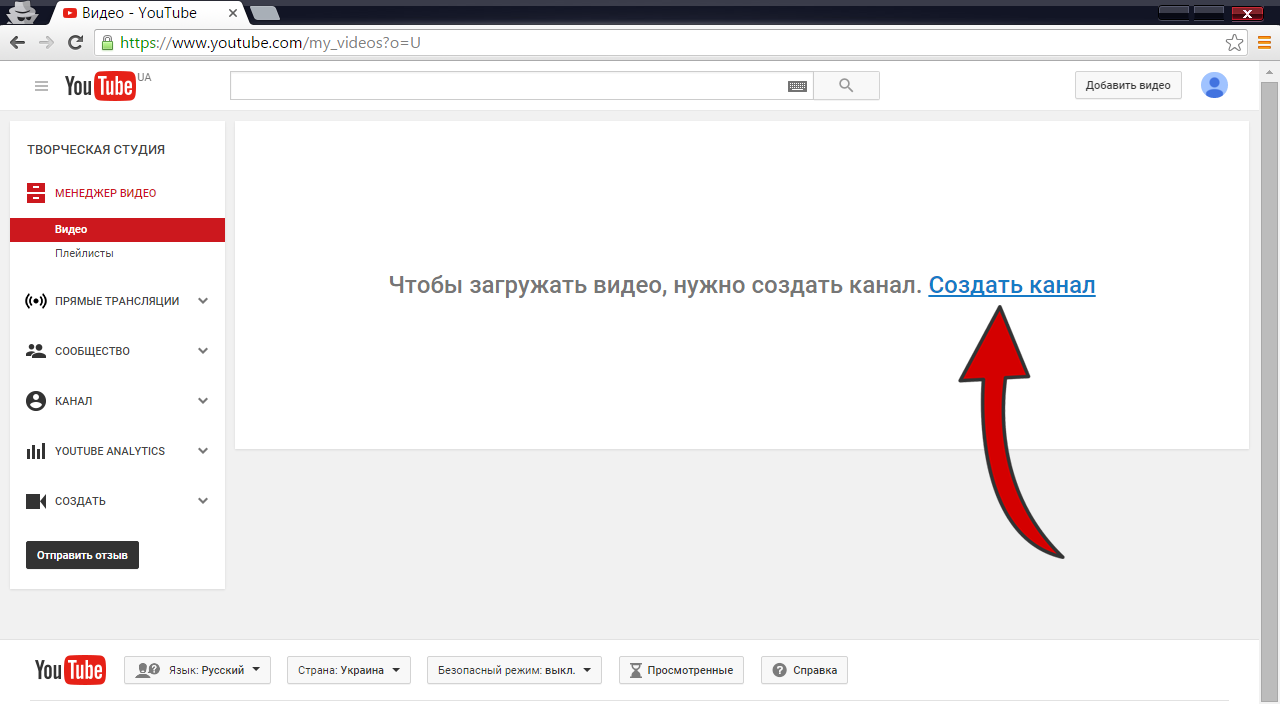
Task: Open МЕНЕДЖЕР ВИДЕО section
Action: (x=105, y=193)
